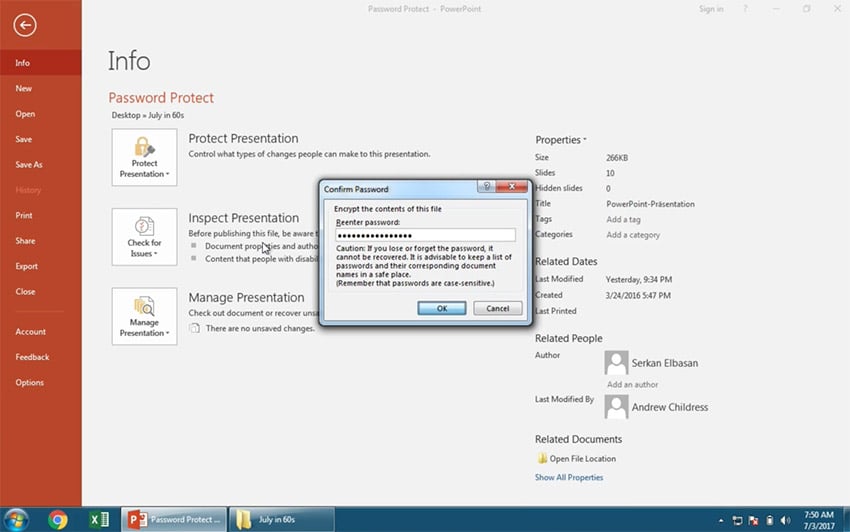This screenshot has width=850, height=532.
Task: Click Show All Properties link
Action: pos(569,477)
